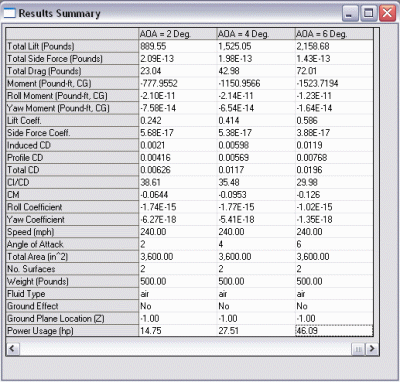Click the Power Usage value 27.51
Image resolution: width=400 pixels, height=382 pixels.
(256, 331)
